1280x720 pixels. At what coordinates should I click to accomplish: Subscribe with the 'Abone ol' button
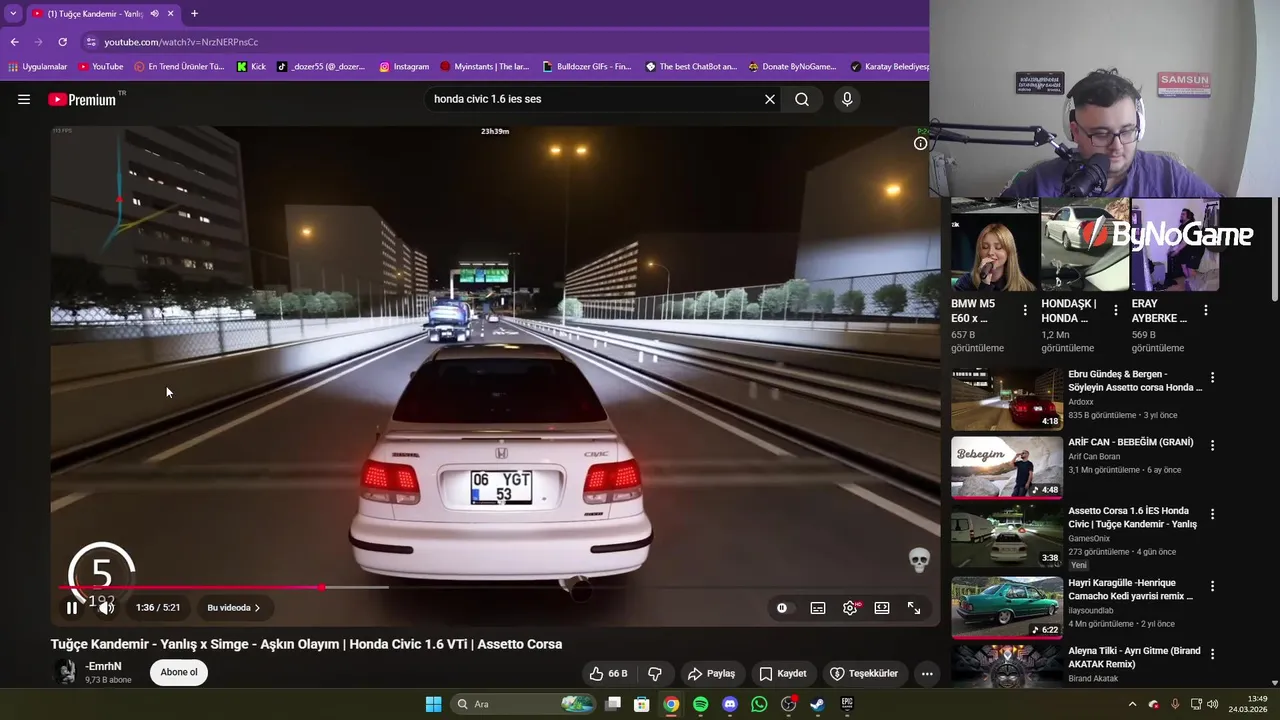point(179,672)
